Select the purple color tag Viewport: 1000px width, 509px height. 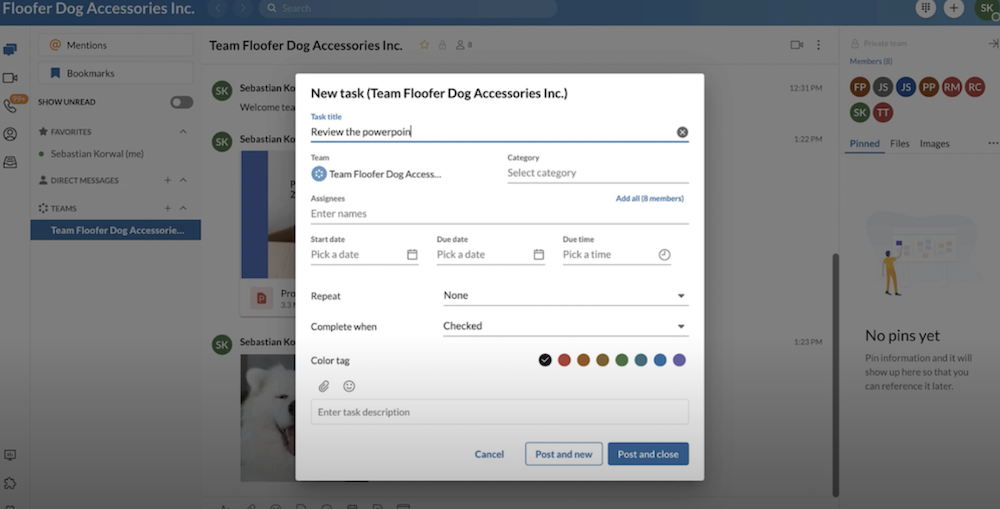[x=679, y=360]
